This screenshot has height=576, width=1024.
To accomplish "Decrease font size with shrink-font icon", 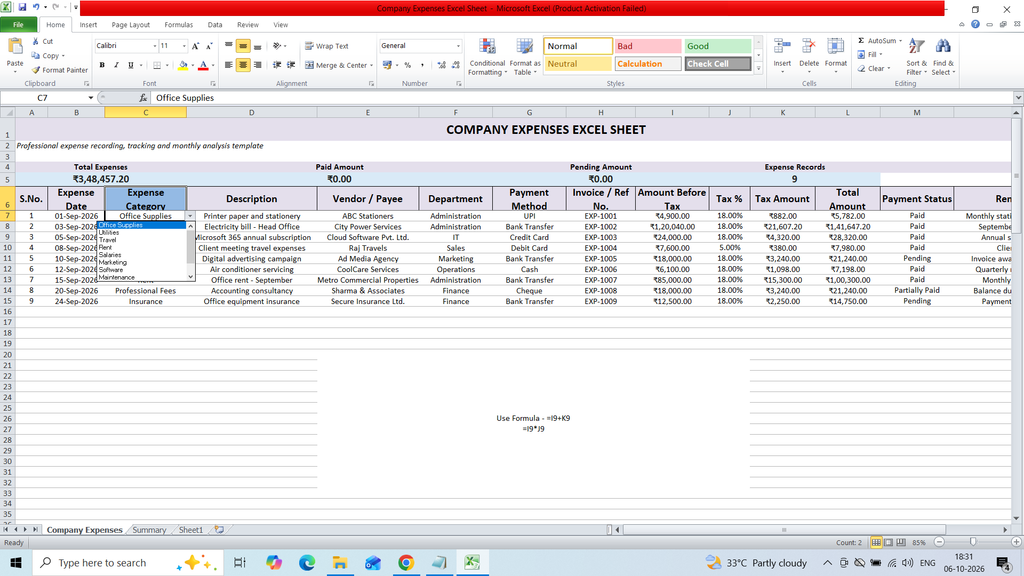I will point(209,46).
